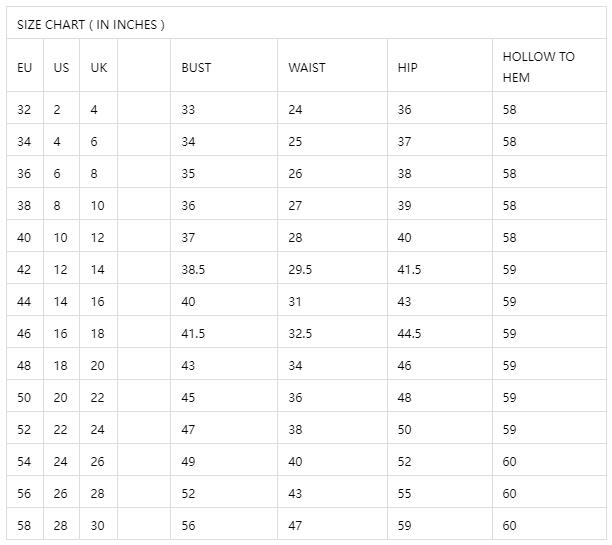Click the HIP column header
This screenshot has width=612, height=545.
[x=407, y=68]
